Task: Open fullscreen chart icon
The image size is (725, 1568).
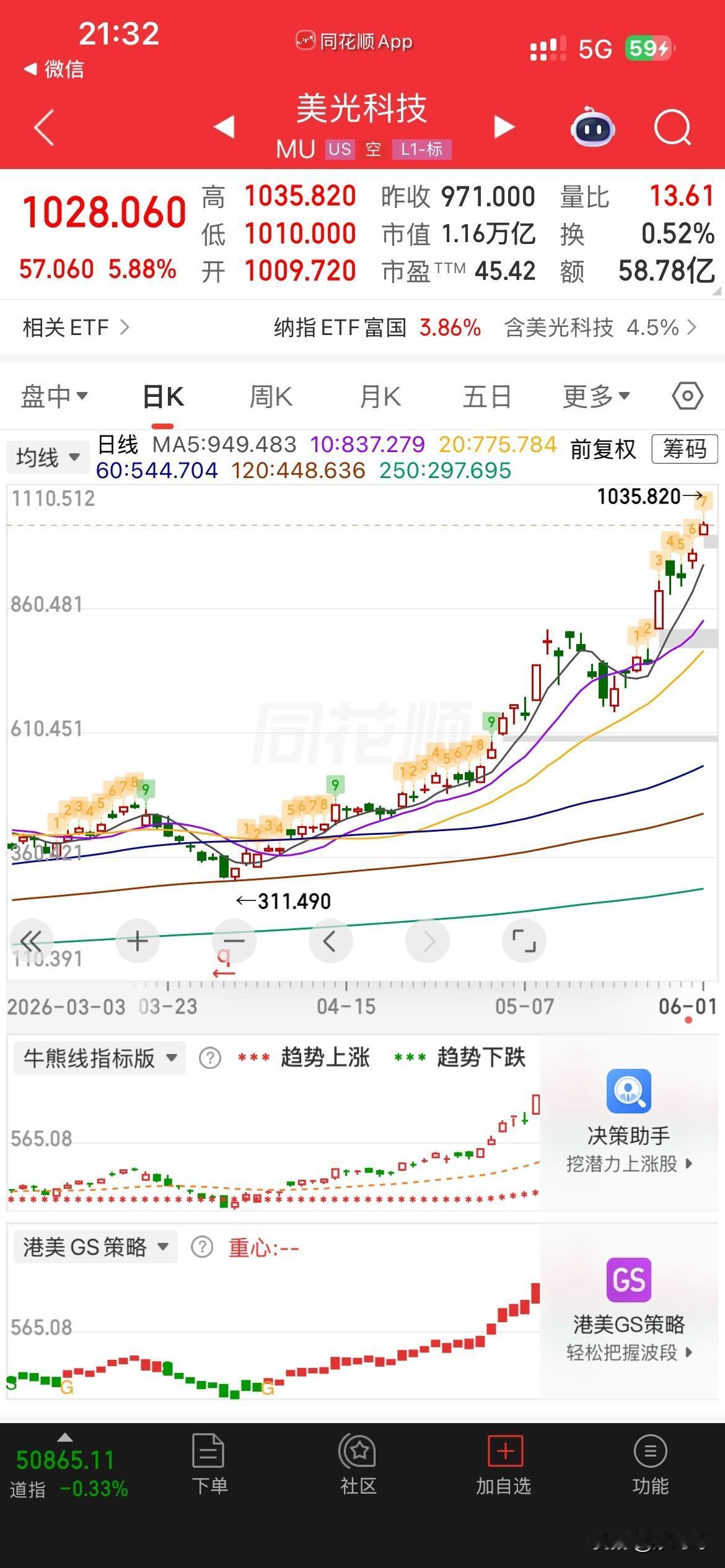Action: pos(524,941)
